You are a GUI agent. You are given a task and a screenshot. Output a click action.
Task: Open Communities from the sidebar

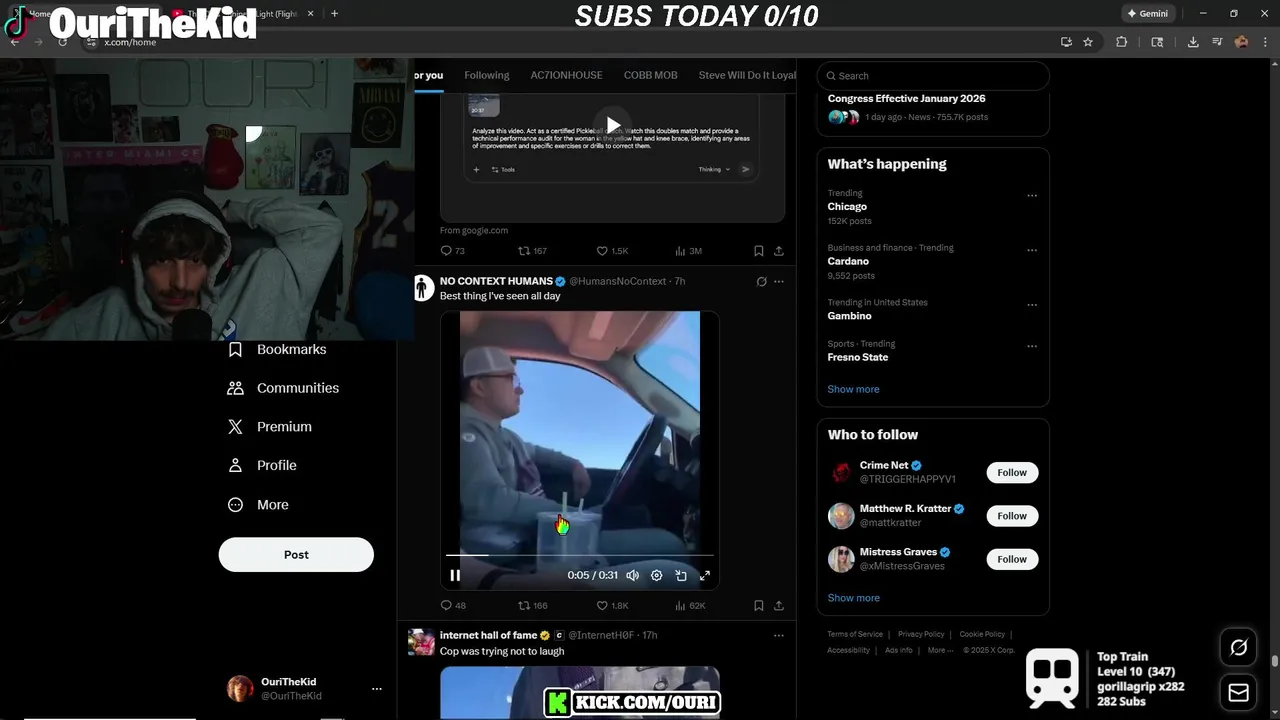283,388
